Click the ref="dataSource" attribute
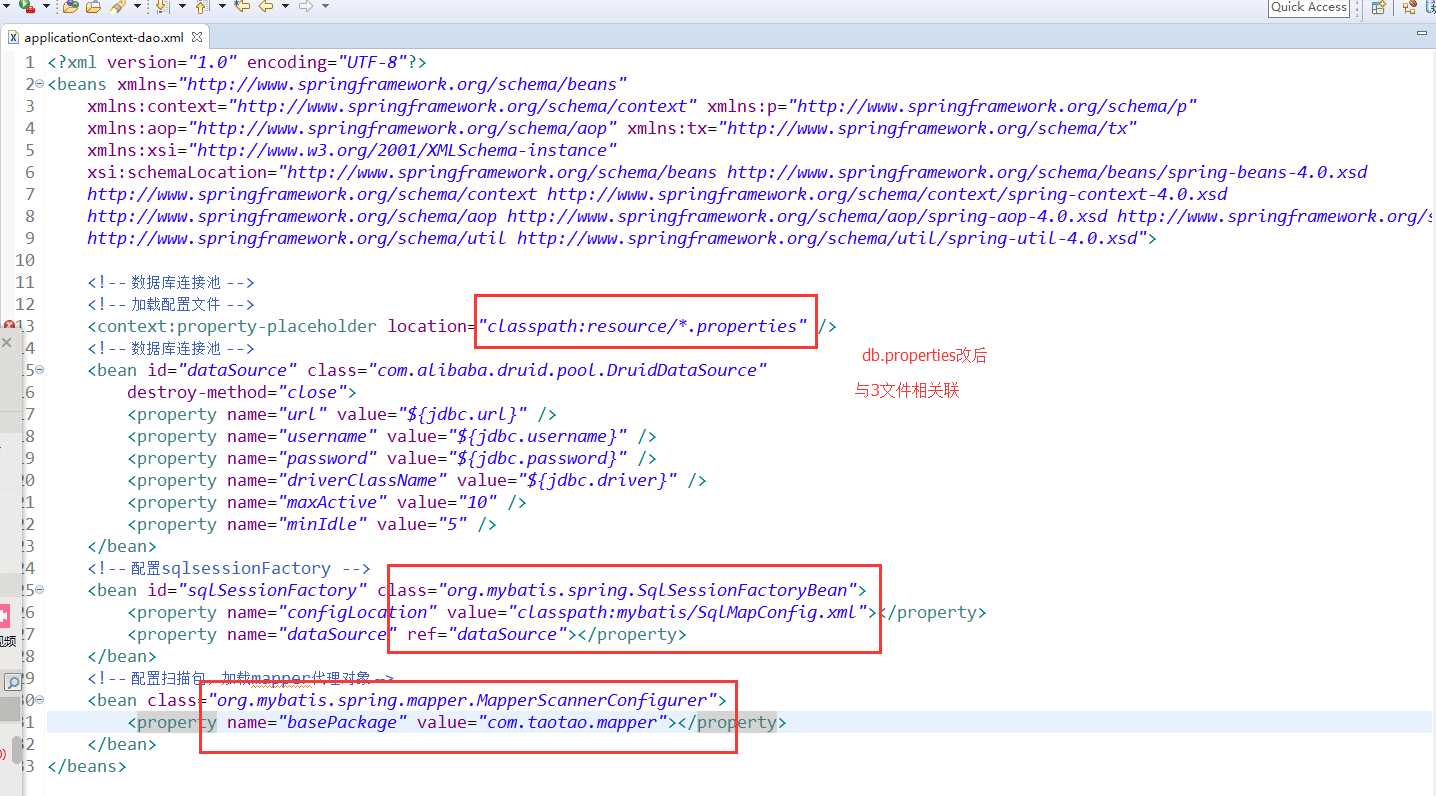This screenshot has width=1436, height=796. 487,634
